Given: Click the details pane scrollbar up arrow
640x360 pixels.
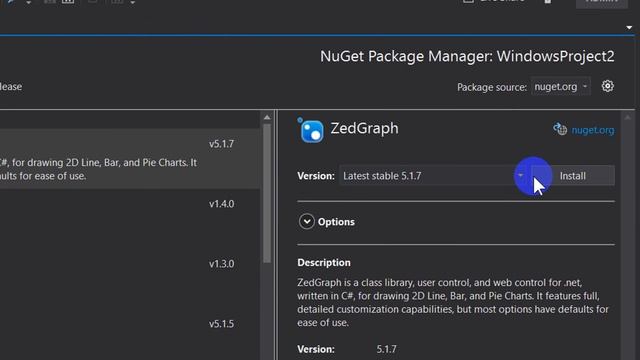Looking at the screenshot, I should [x=628, y=118].
